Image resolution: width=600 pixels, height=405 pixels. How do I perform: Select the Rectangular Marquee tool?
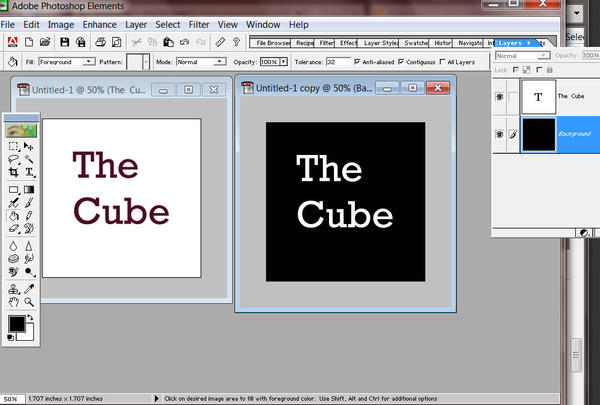click(13, 146)
